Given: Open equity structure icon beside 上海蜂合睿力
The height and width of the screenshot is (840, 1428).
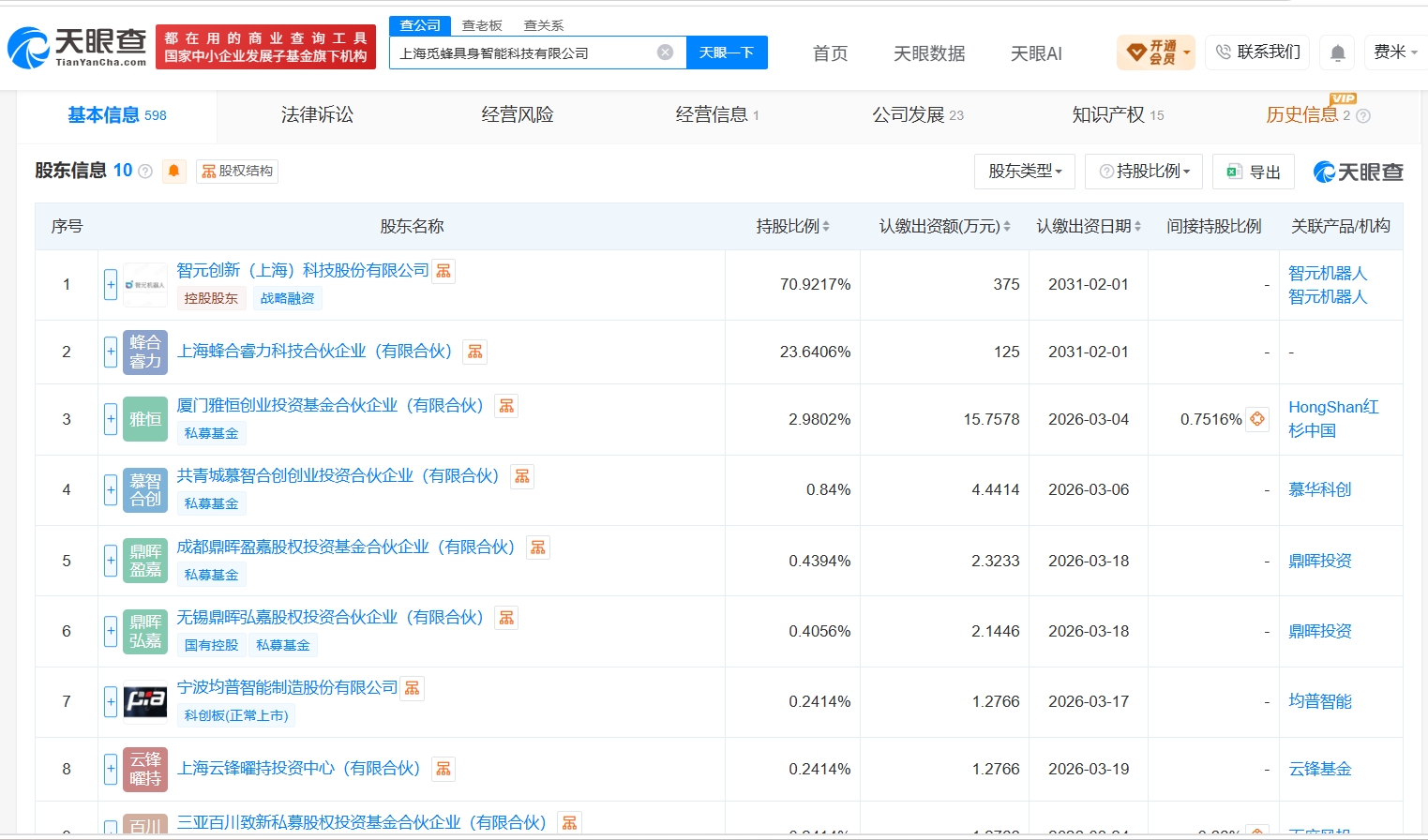Looking at the screenshot, I should tap(475, 352).
